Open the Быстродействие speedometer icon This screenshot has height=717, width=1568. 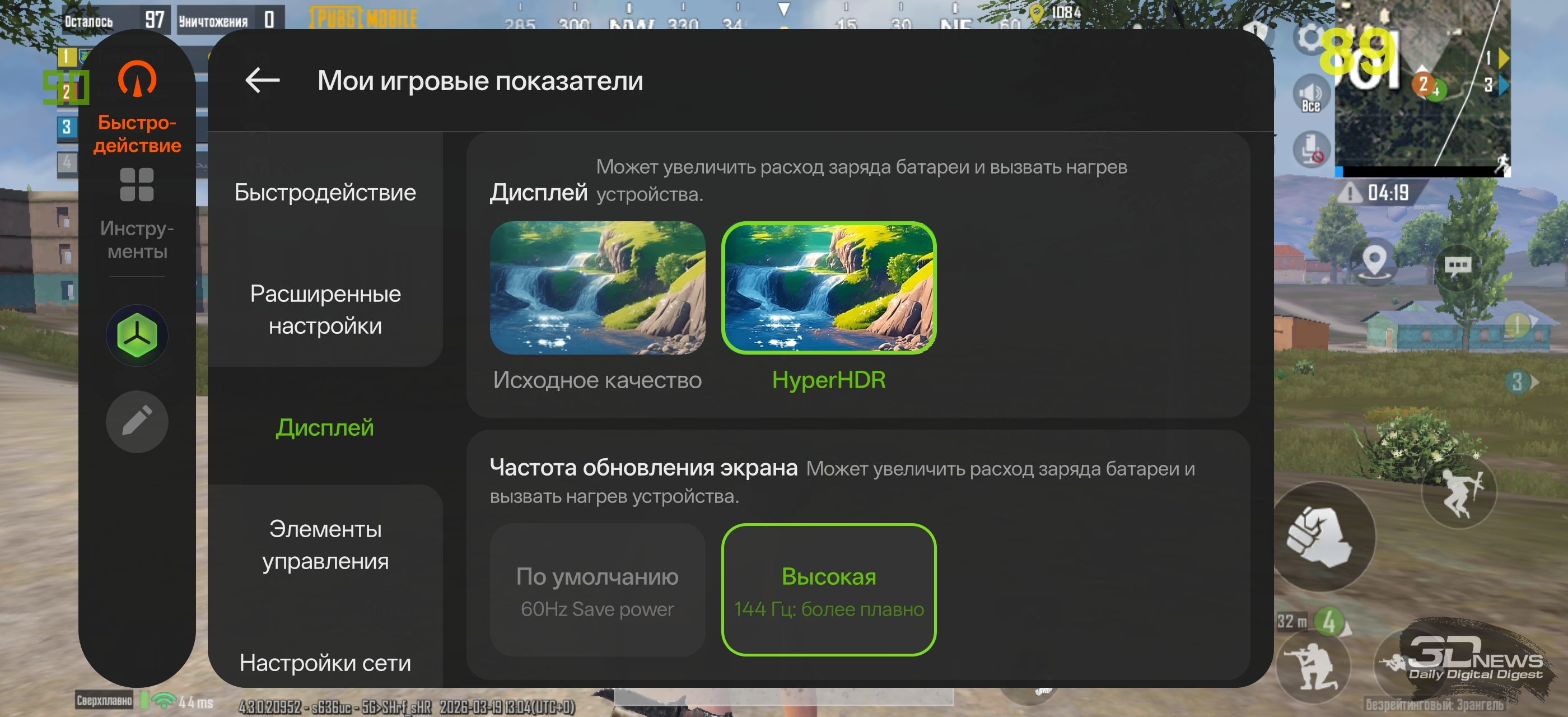click(x=137, y=78)
